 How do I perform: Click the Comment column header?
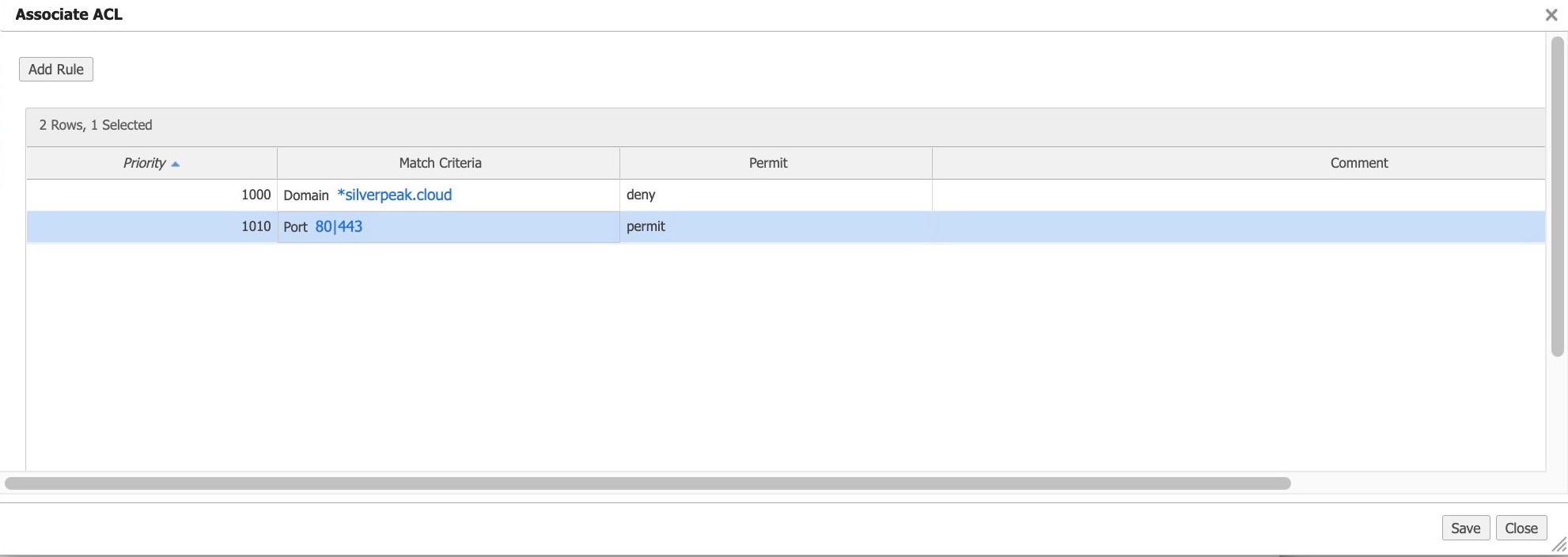[x=1358, y=163]
